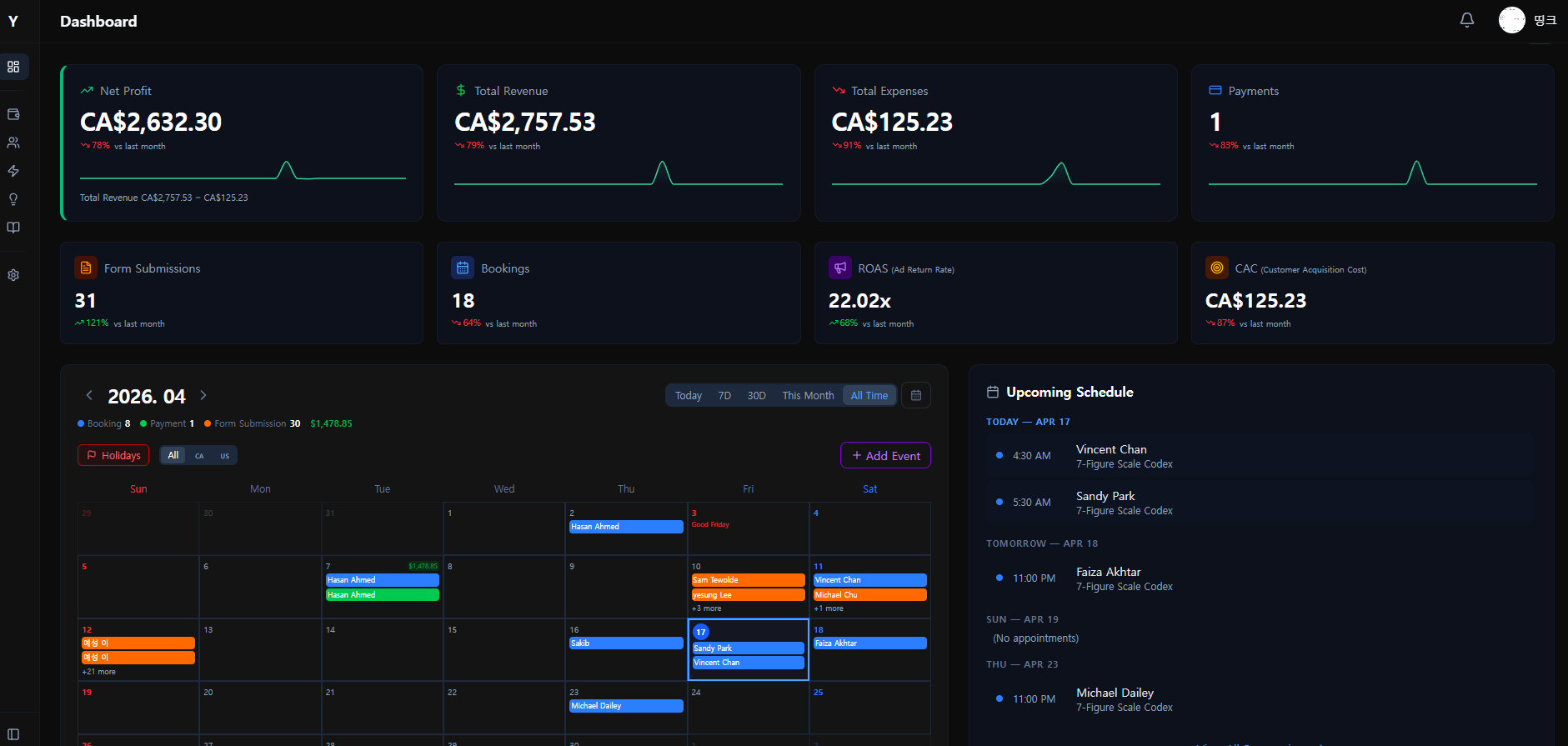Open the dashboard grid icon in sidebar

pyautogui.click(x=13, y=67)
